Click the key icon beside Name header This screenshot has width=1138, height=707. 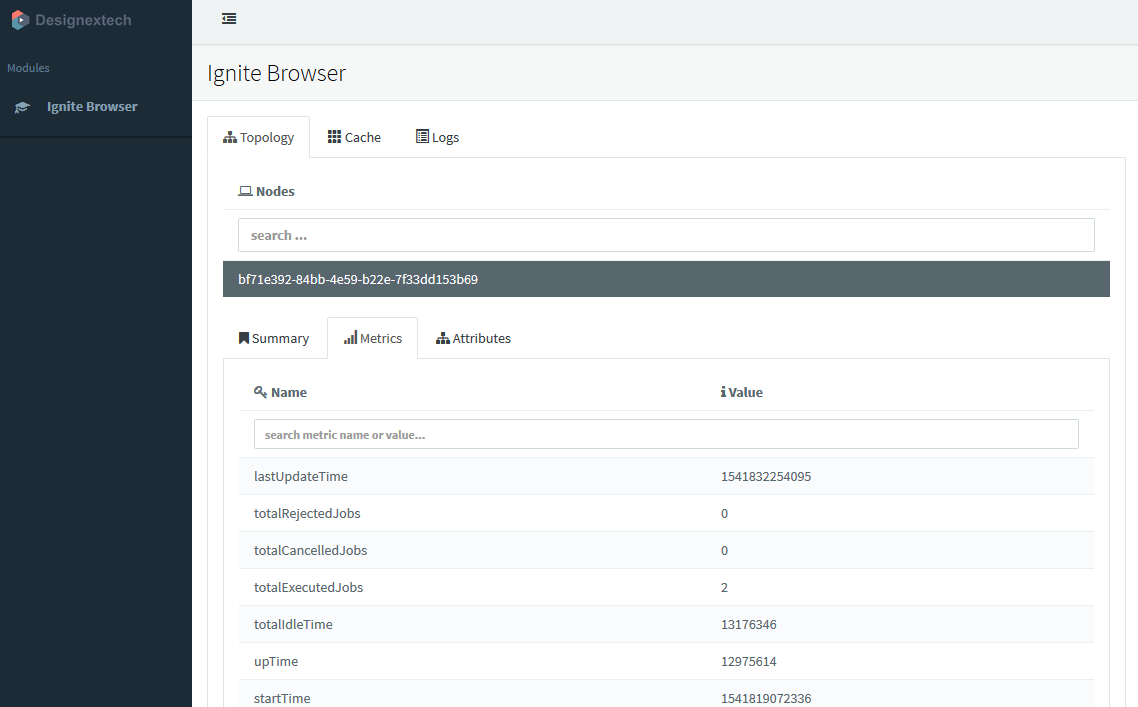coord(261,392)
